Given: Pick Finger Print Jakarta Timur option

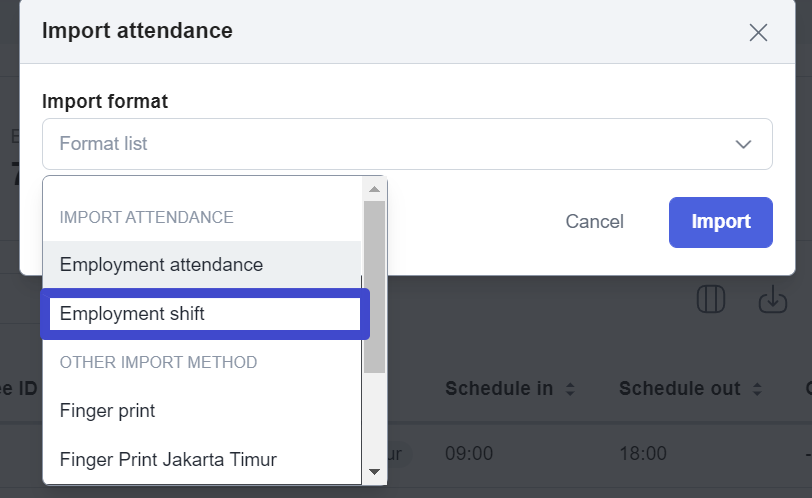Looking at the screenshot, I should point(202,459).
